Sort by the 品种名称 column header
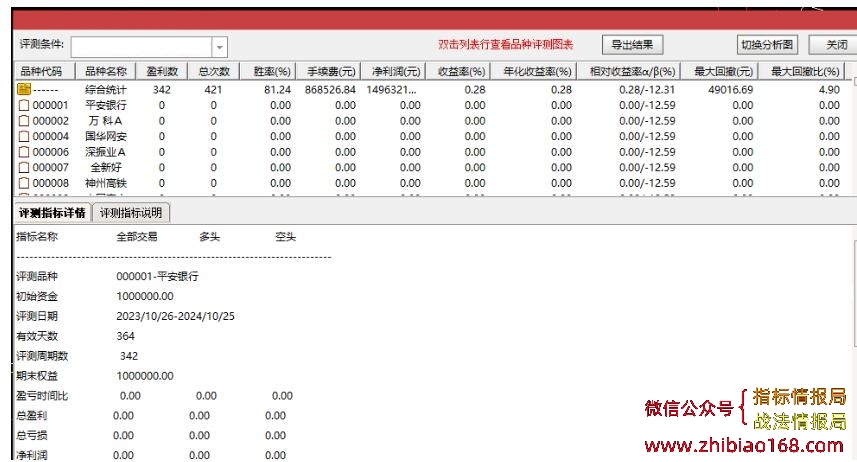The image size is (857, 462). click(x=105, y=71)
